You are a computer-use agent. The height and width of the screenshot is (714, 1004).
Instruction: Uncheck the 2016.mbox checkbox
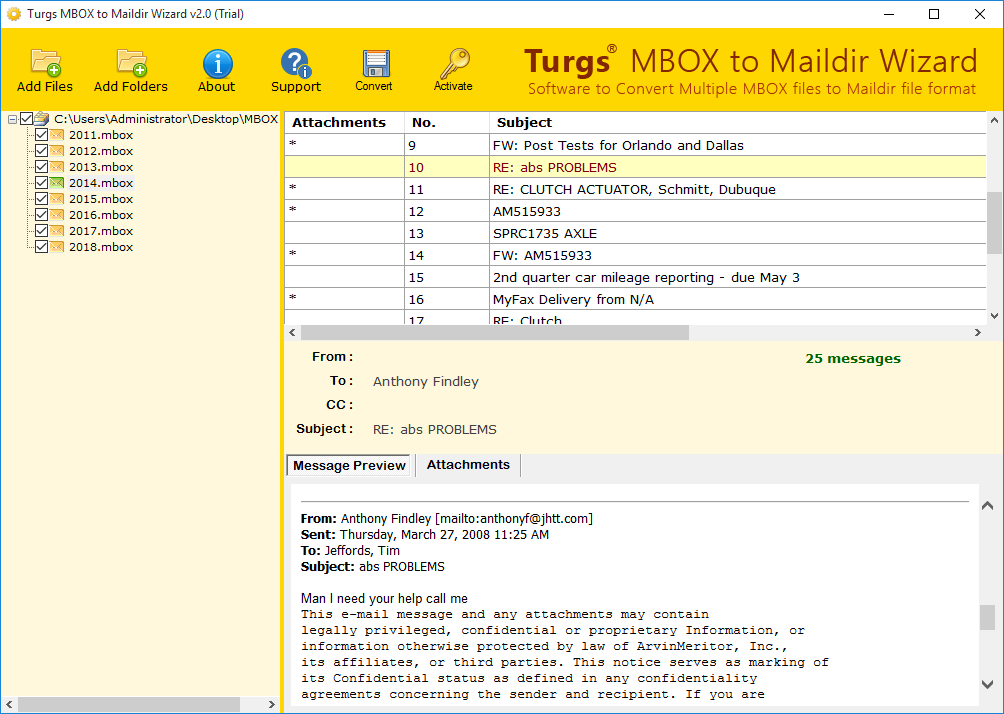tap(42, 215)
